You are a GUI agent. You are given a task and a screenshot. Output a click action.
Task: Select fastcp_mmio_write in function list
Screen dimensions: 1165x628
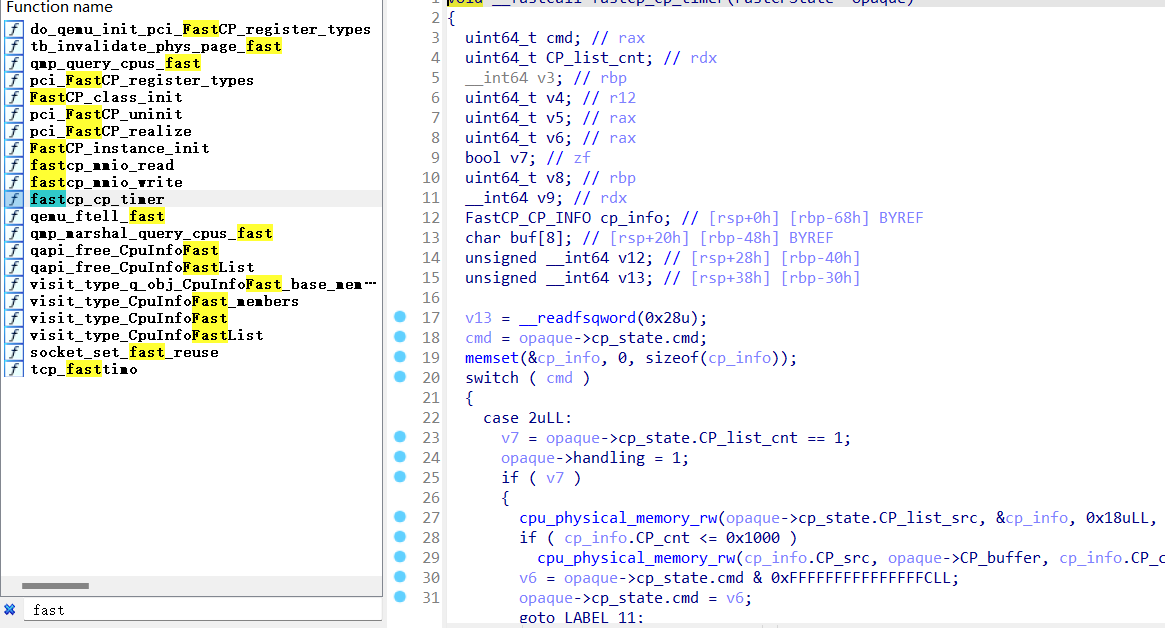point(106,182)
